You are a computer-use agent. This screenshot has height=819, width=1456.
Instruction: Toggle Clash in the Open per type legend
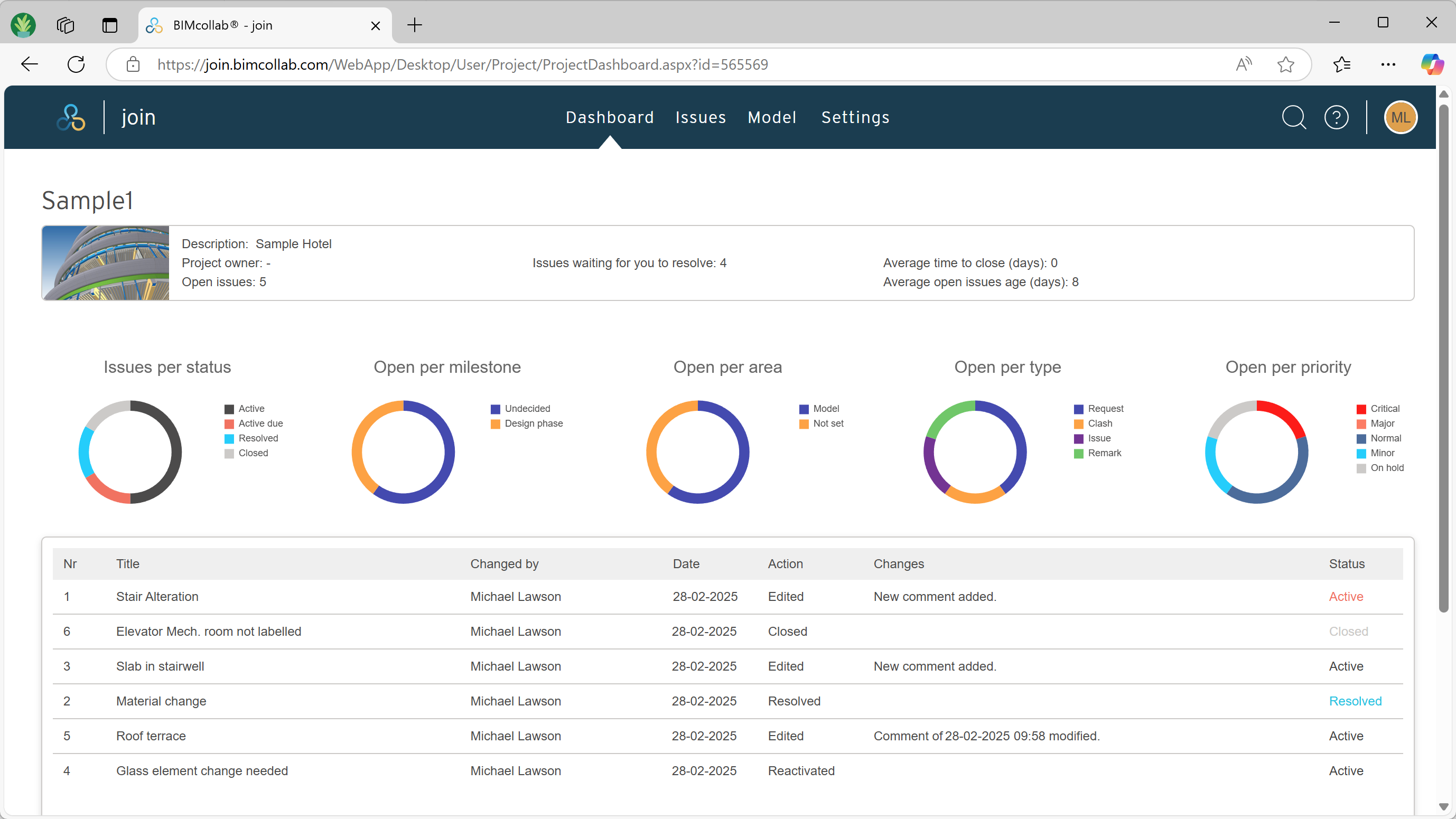tap(1100, 423)
